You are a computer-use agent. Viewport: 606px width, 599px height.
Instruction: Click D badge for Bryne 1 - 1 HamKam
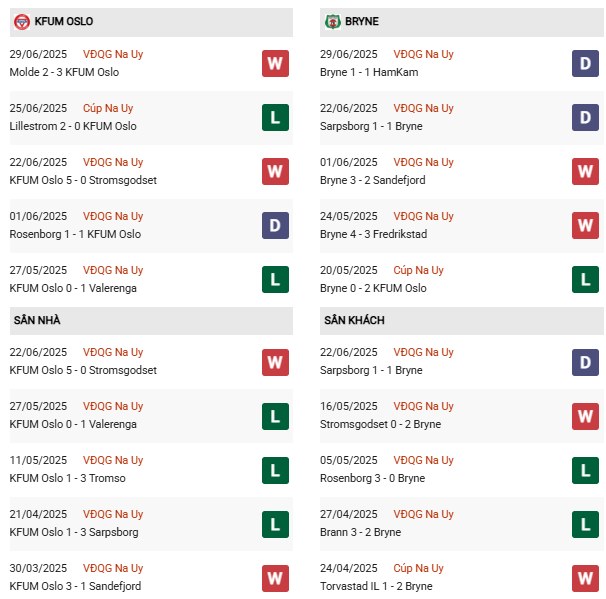(x=585, y=64)
